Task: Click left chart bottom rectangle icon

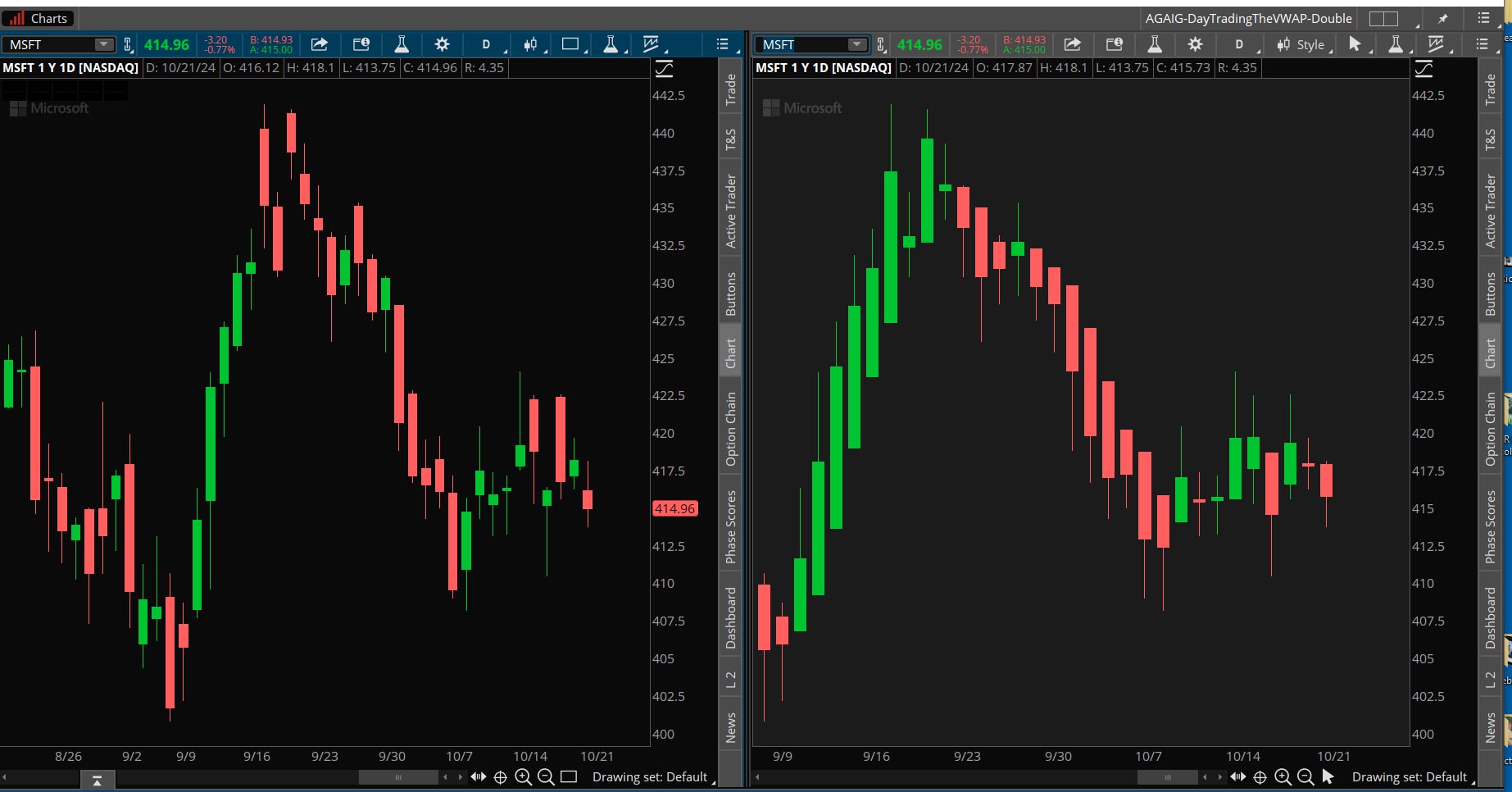Action: 569,776
